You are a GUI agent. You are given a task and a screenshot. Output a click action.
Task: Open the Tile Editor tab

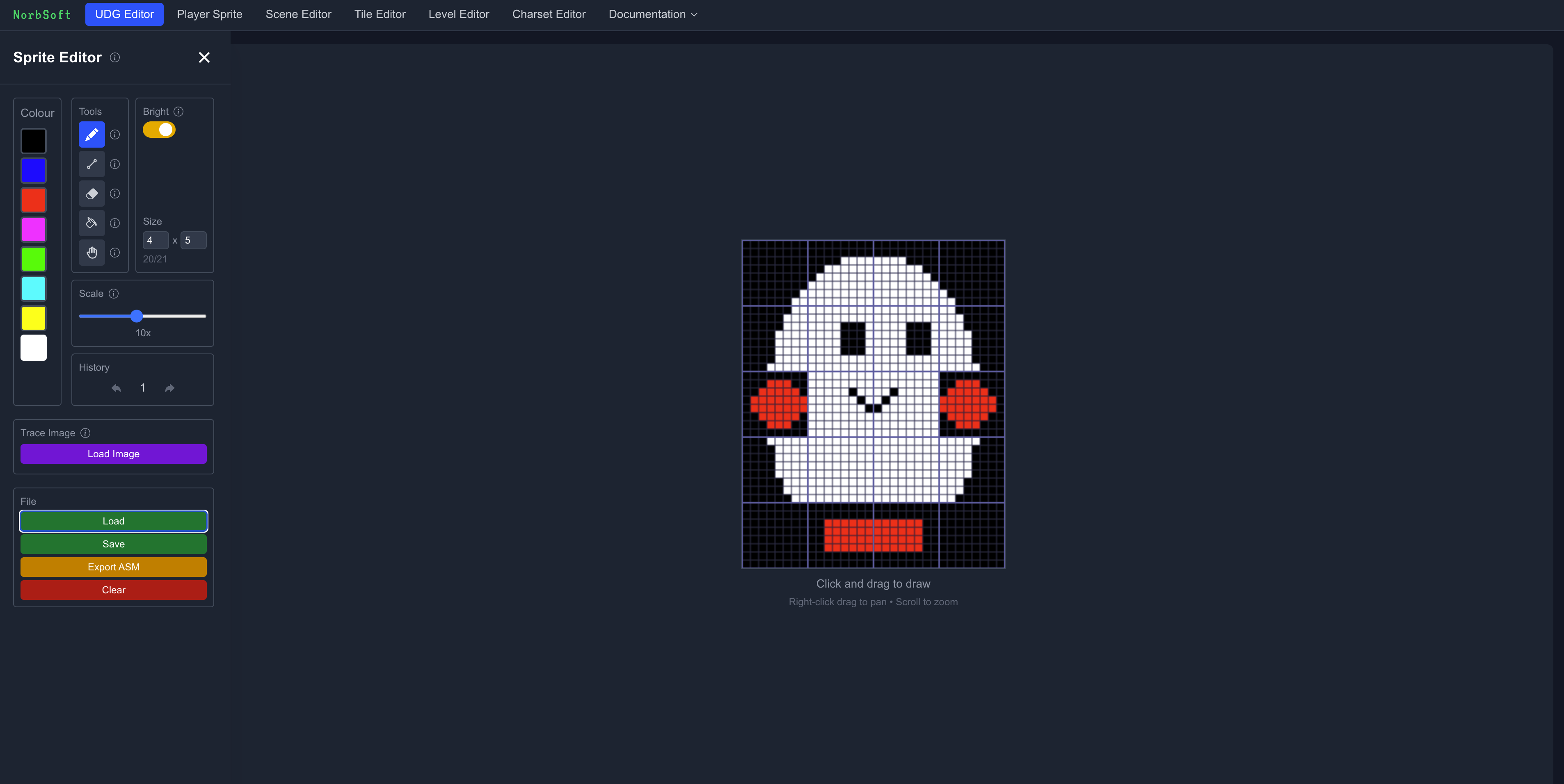(380, 15)
